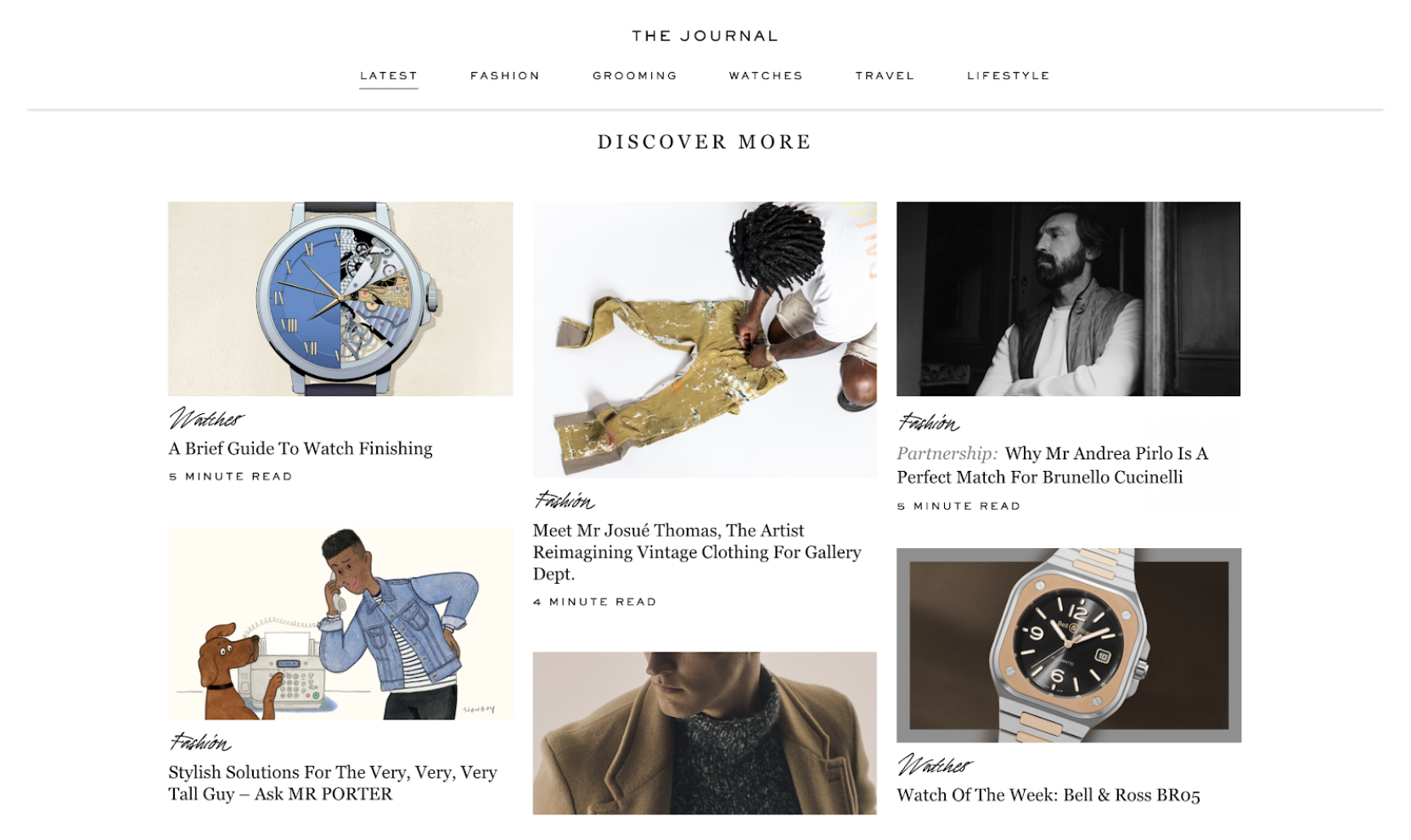Open the blue watch illustration thumbnail
This screenshot has width=1411, height=840.
pos(340,299)
